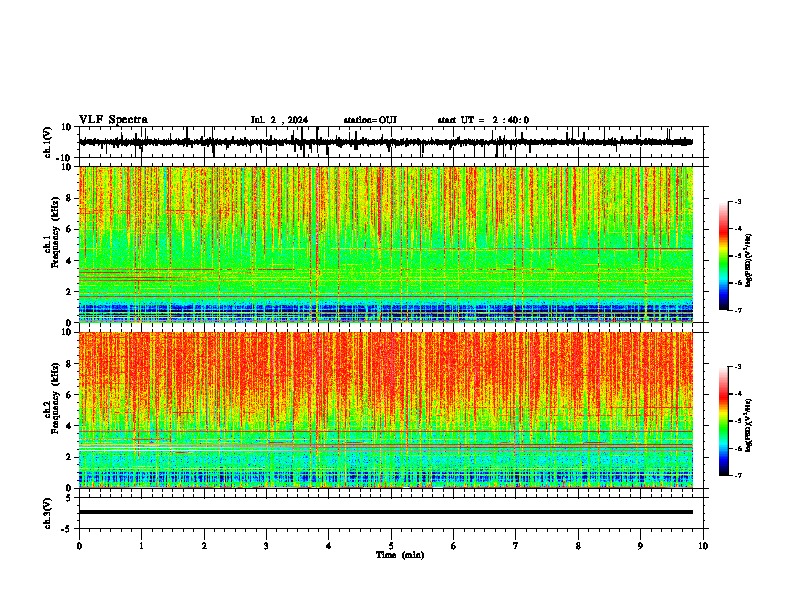Click the "-7" tick on ch.2 colorbar
This screenshot has height=612, width=792.
coord(737,475)
